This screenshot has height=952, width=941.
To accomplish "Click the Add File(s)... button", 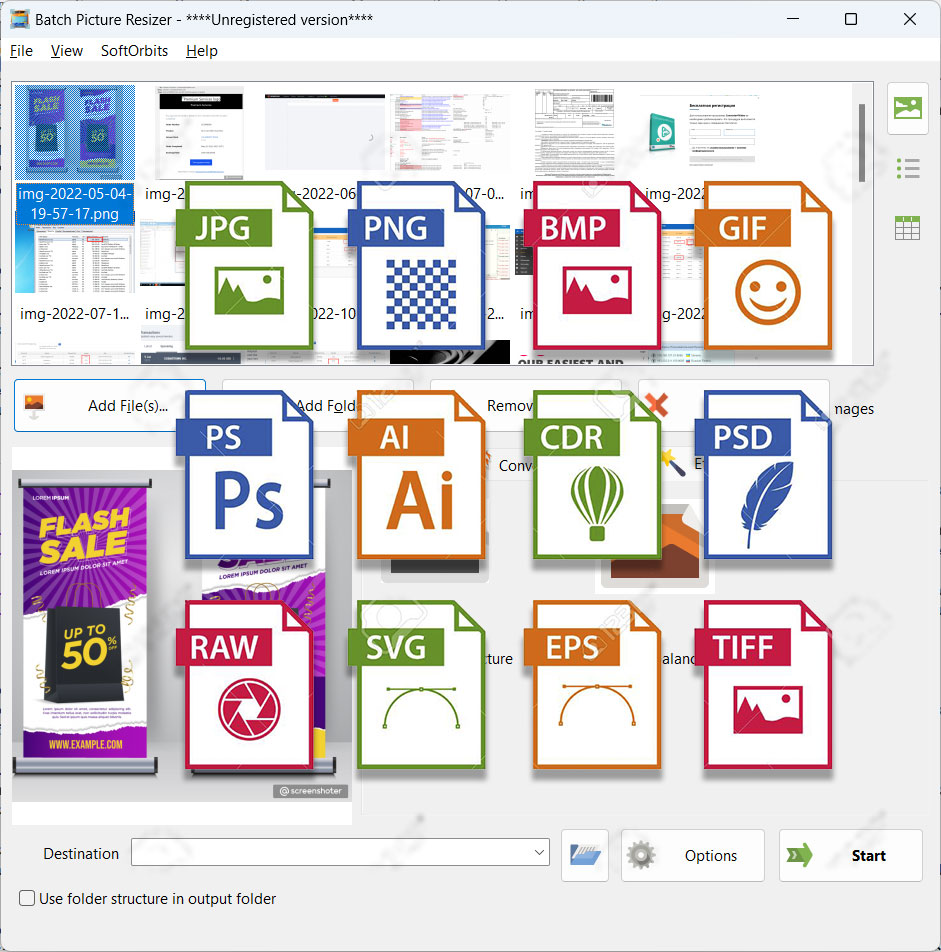I will [x=110, y=406].
